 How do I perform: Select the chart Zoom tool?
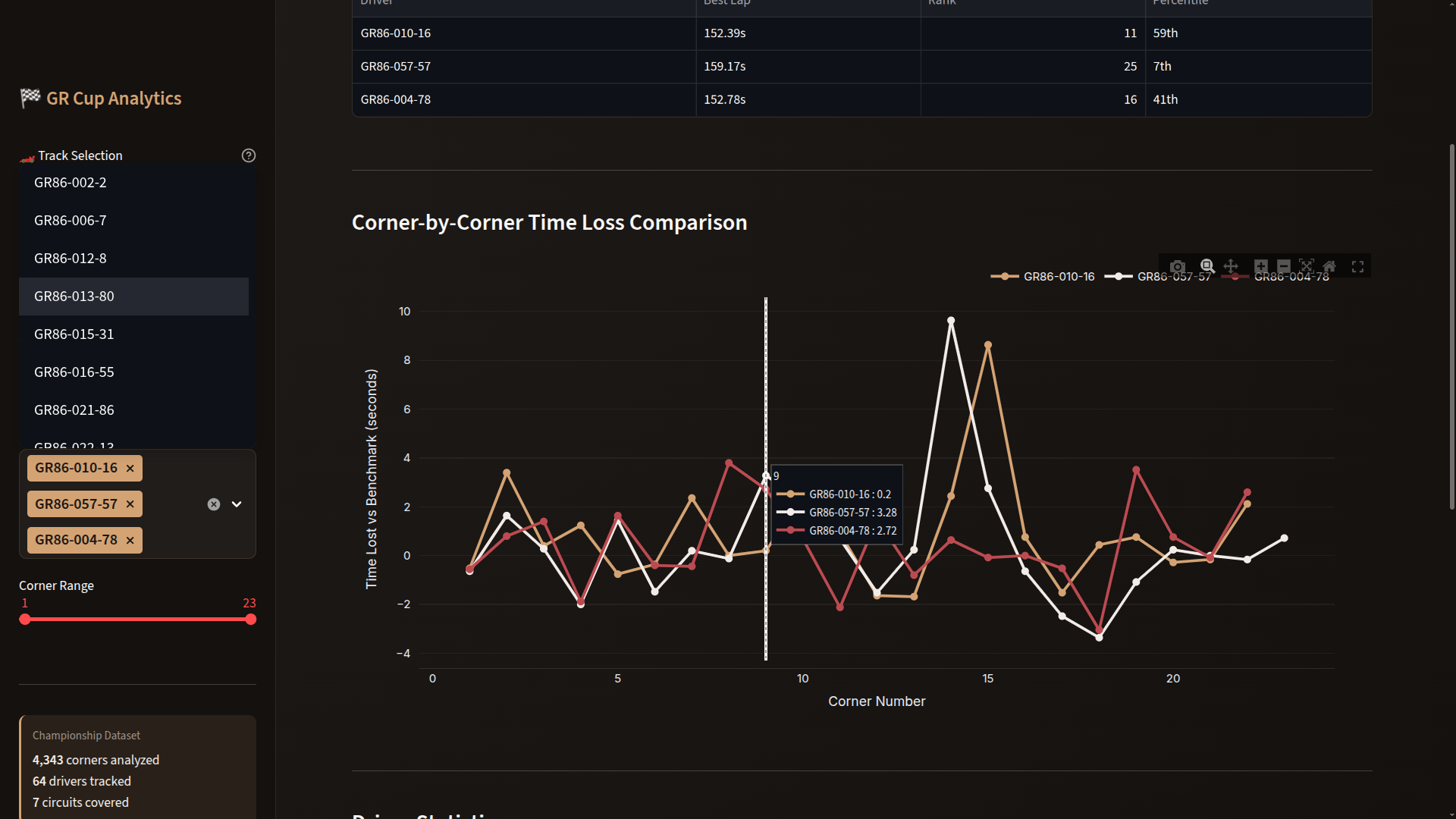click(x=1207, y=267)
